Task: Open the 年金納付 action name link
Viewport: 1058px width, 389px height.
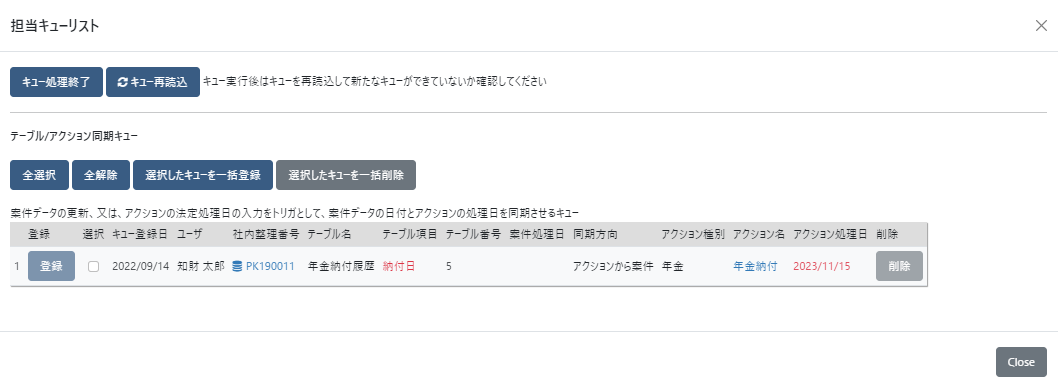Action: click(755, 266)
